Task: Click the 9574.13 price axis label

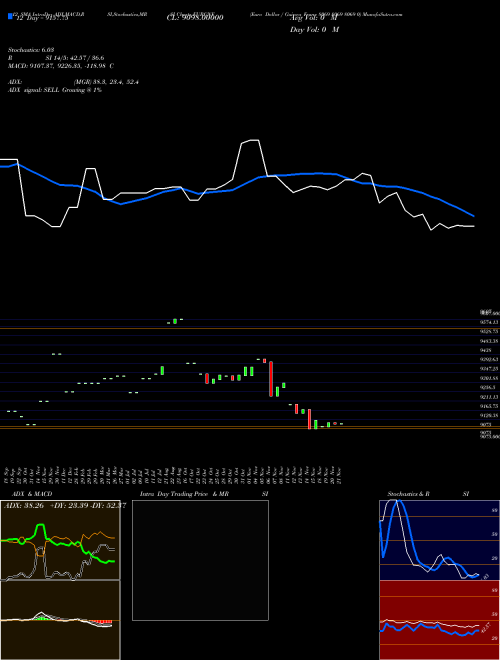Action: [489, 322]
